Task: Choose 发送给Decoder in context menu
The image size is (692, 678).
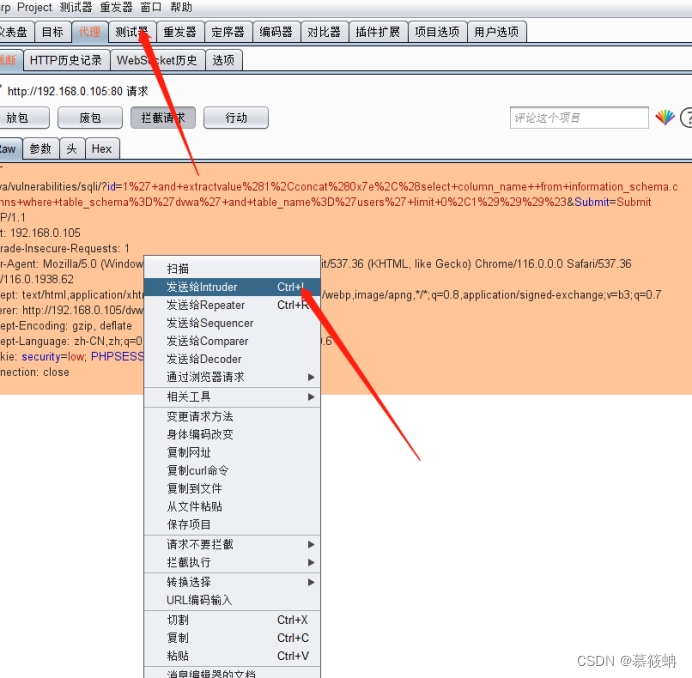Action: coord(232,359)
